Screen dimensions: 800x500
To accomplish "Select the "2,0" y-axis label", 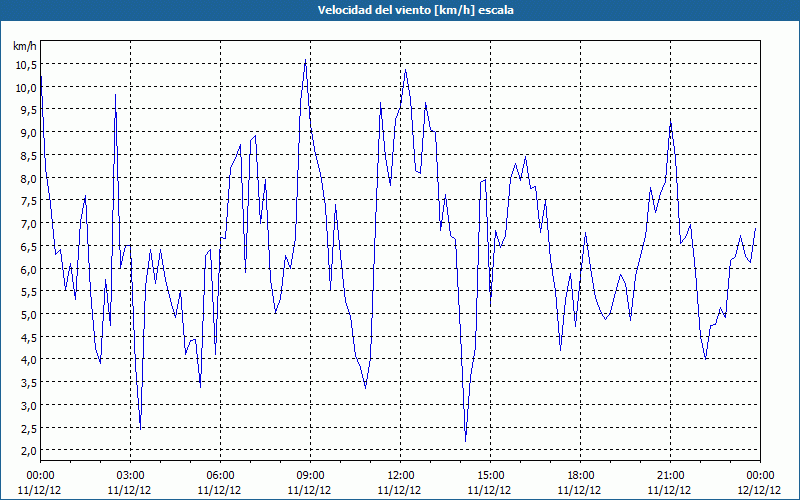I will [x=28, y=451].
